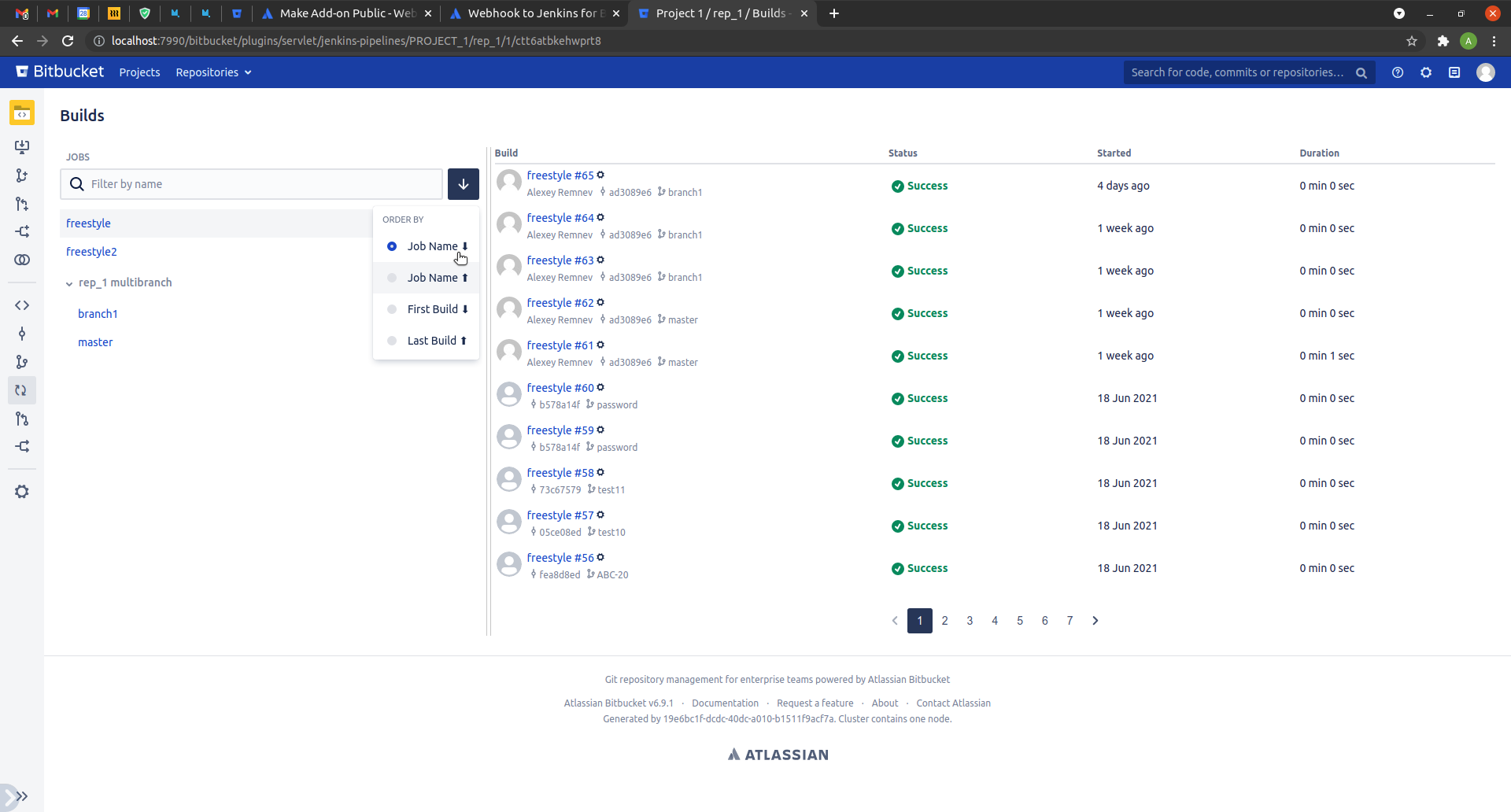
Task: Open the pull requests icon in sidebar
Action: click(x=22, y=419)
